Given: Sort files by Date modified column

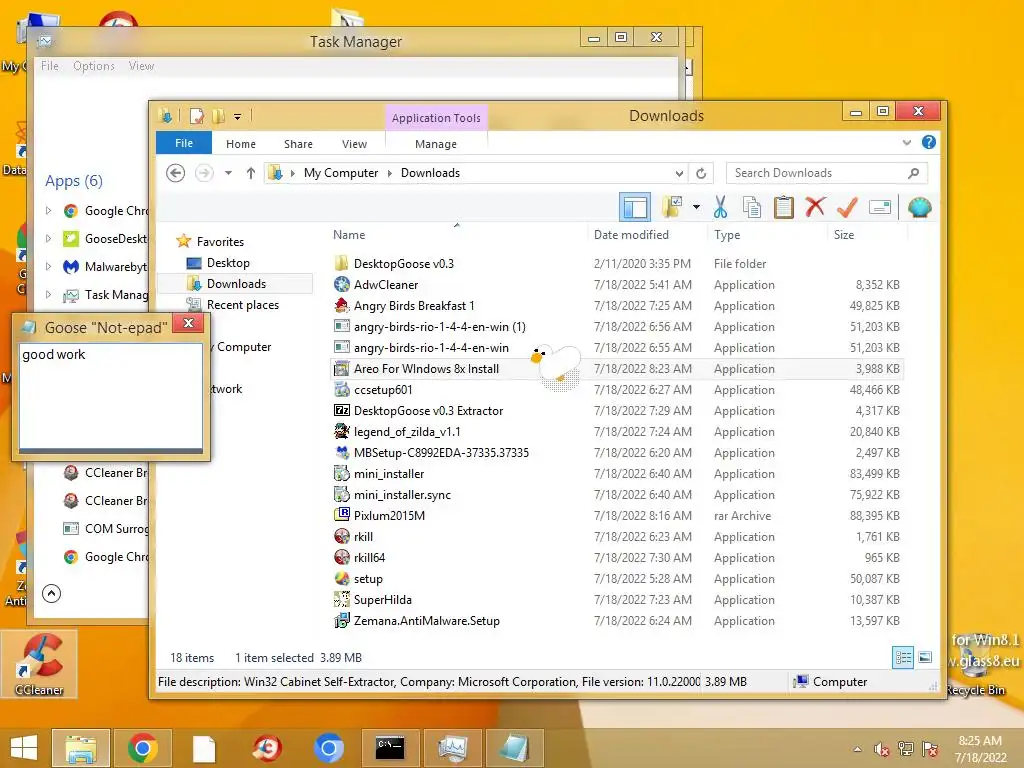Looking at the screenshot, I should [x=631, y=234].
